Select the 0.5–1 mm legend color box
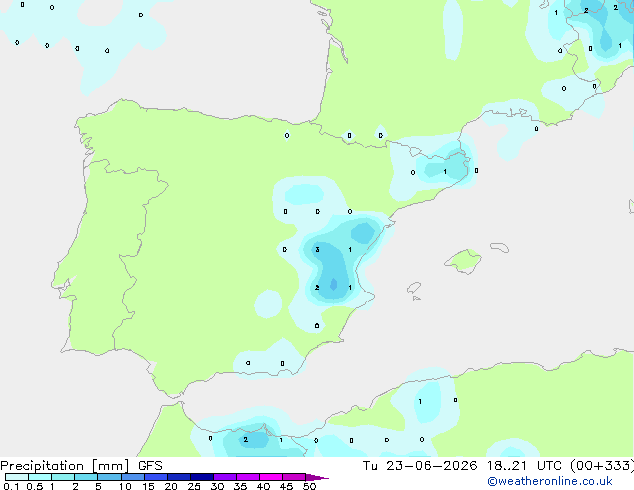Screen dimensions: 634x490 point(40,477)
